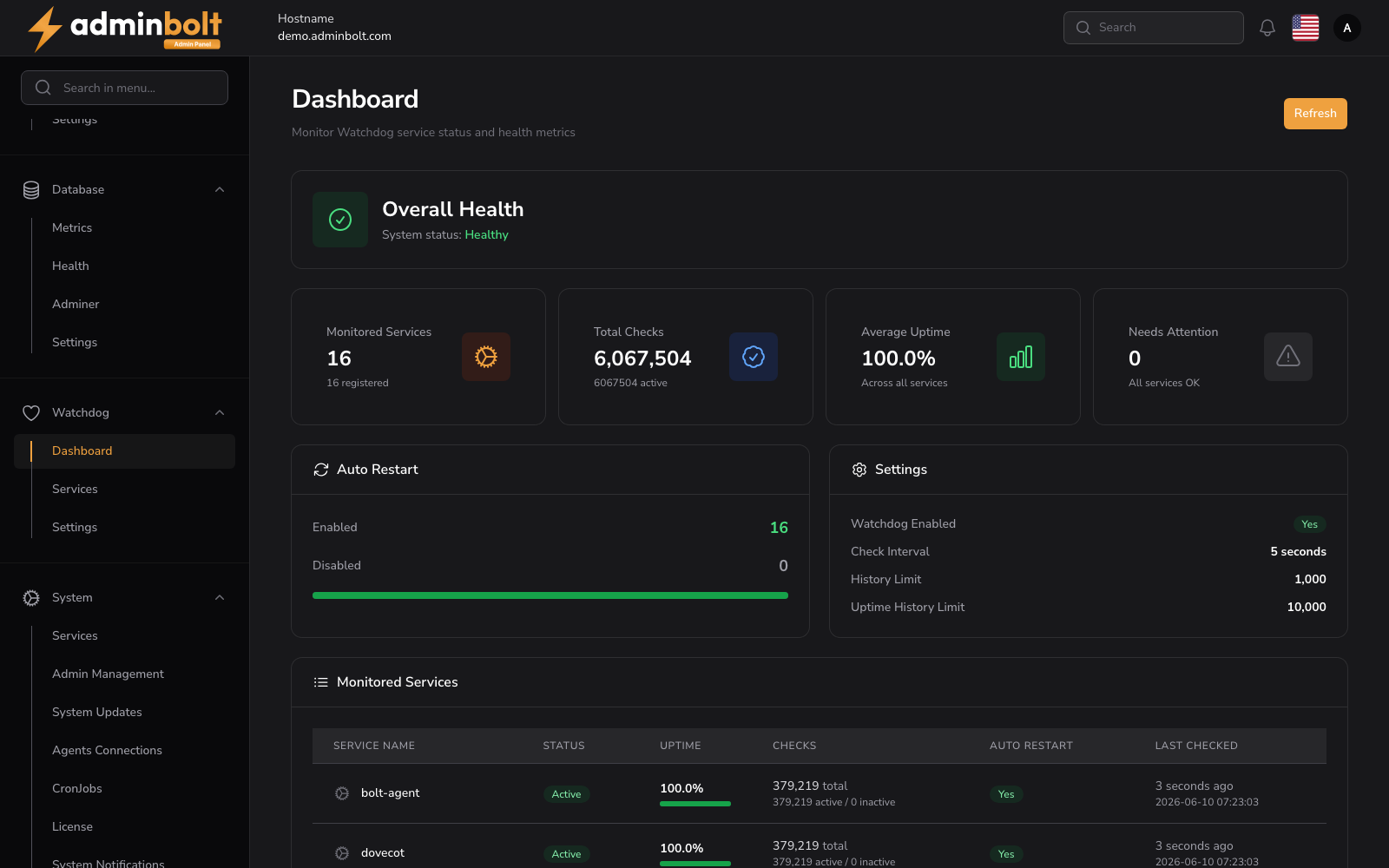This screenshot has height=868, width=1389.
Task: Click the bolt-agent service name
Action: coord(390,793)
